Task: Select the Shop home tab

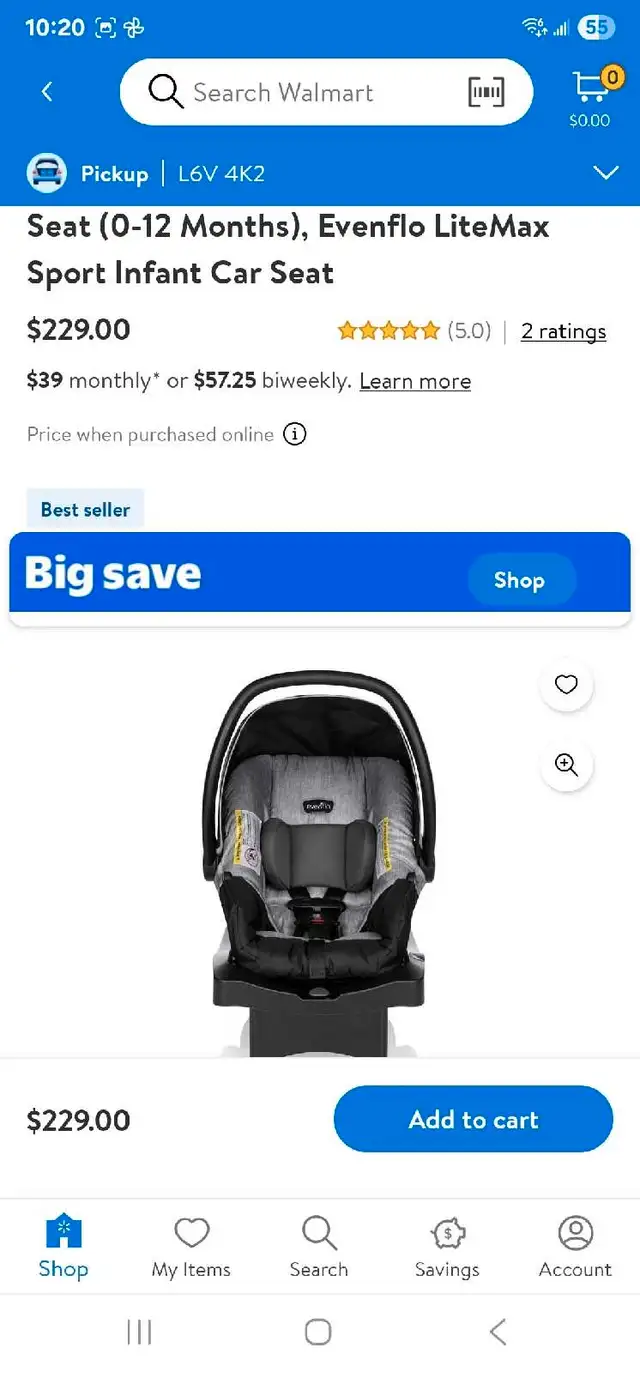Action: pyautogui.click(x=63, y=1247)
